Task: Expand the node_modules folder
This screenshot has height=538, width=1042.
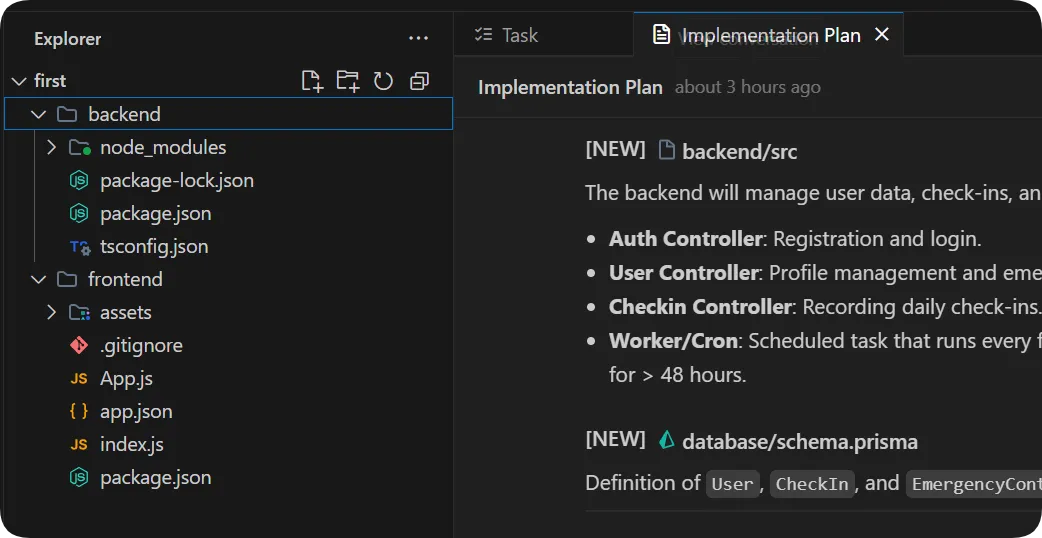Action: pos(52,148)
